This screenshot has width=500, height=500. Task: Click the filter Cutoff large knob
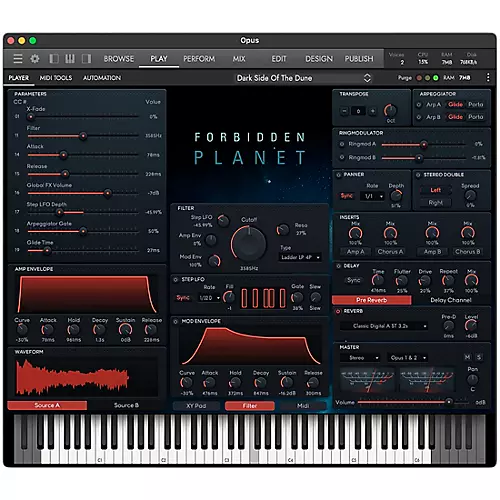click(x=249, y=244)
